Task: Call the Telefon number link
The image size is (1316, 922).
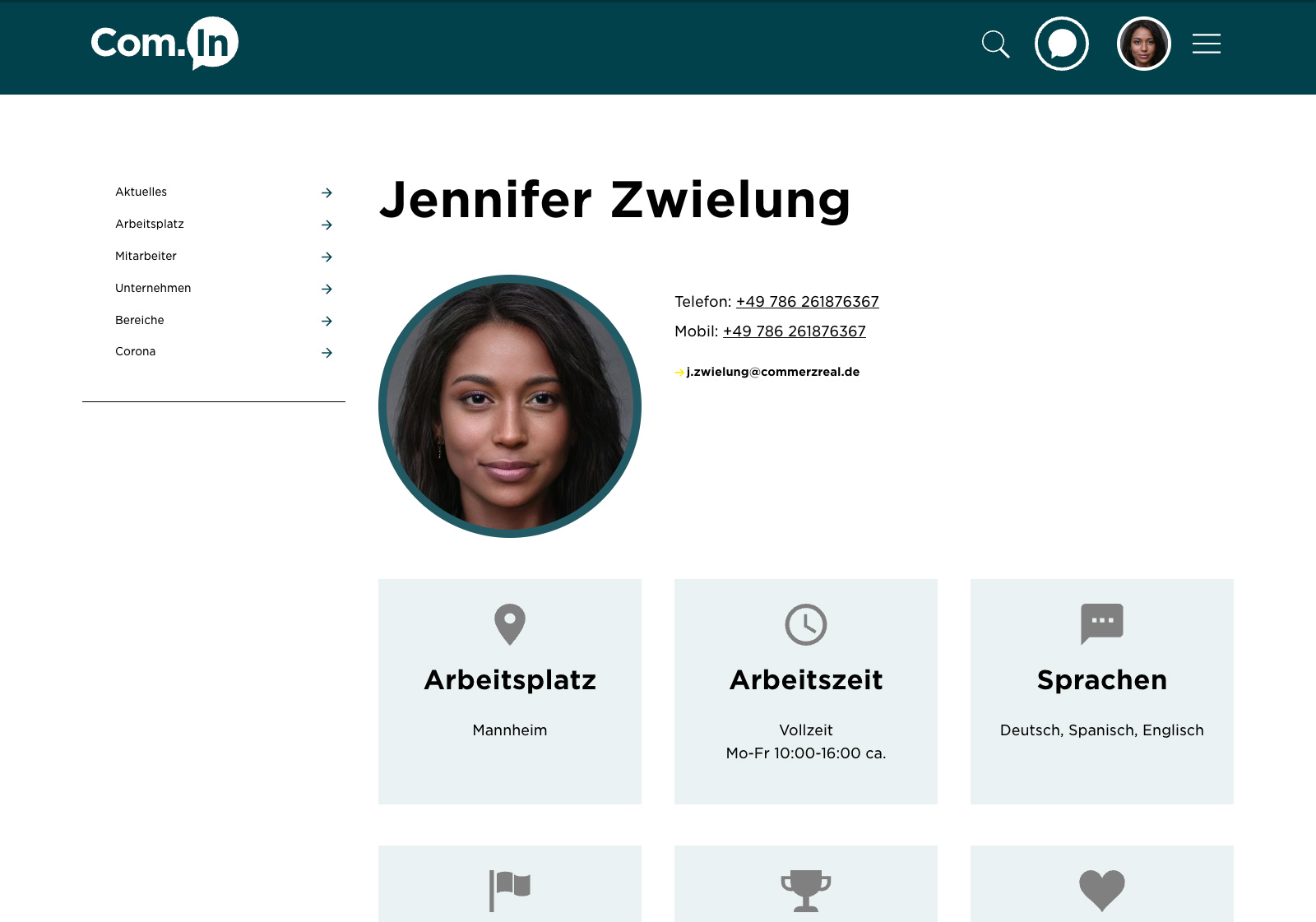Action: click(x=808, y=302)
